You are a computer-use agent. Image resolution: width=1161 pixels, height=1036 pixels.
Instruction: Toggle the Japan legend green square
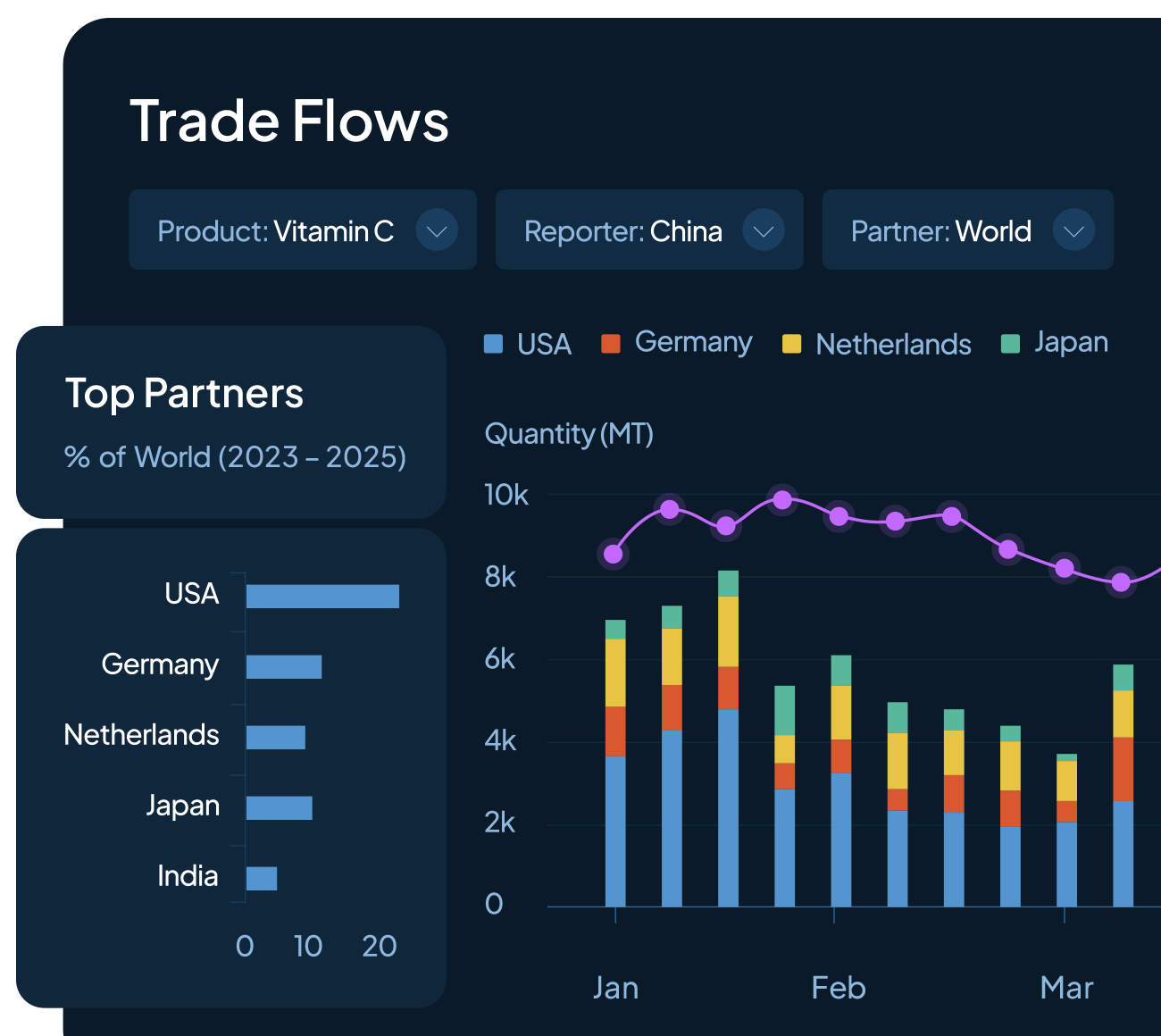pyautogui.click(x=1010, y=344)
